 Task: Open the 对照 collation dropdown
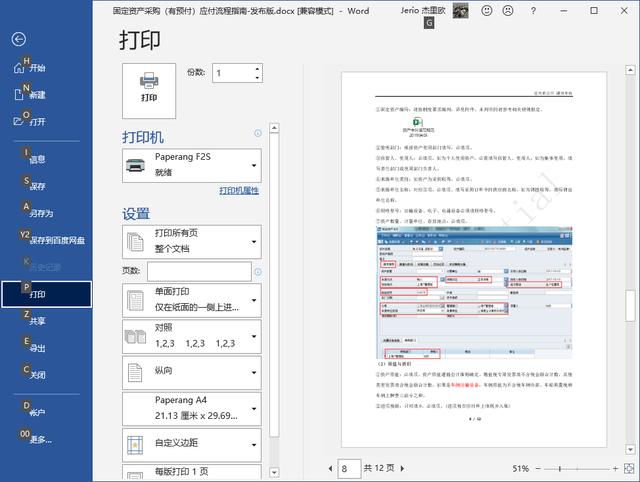192,336
